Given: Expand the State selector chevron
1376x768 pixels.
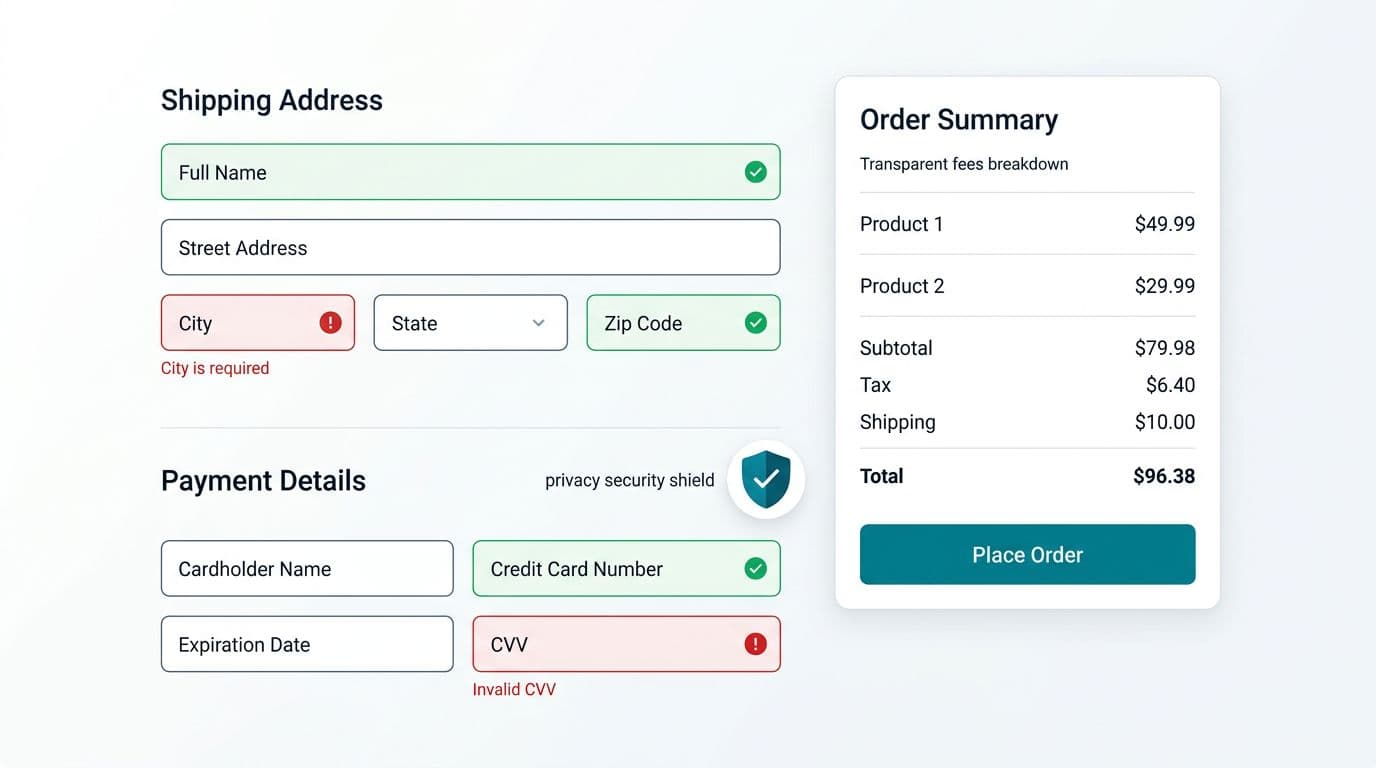Looking at the screenshot, I should (x=538, y=322).
